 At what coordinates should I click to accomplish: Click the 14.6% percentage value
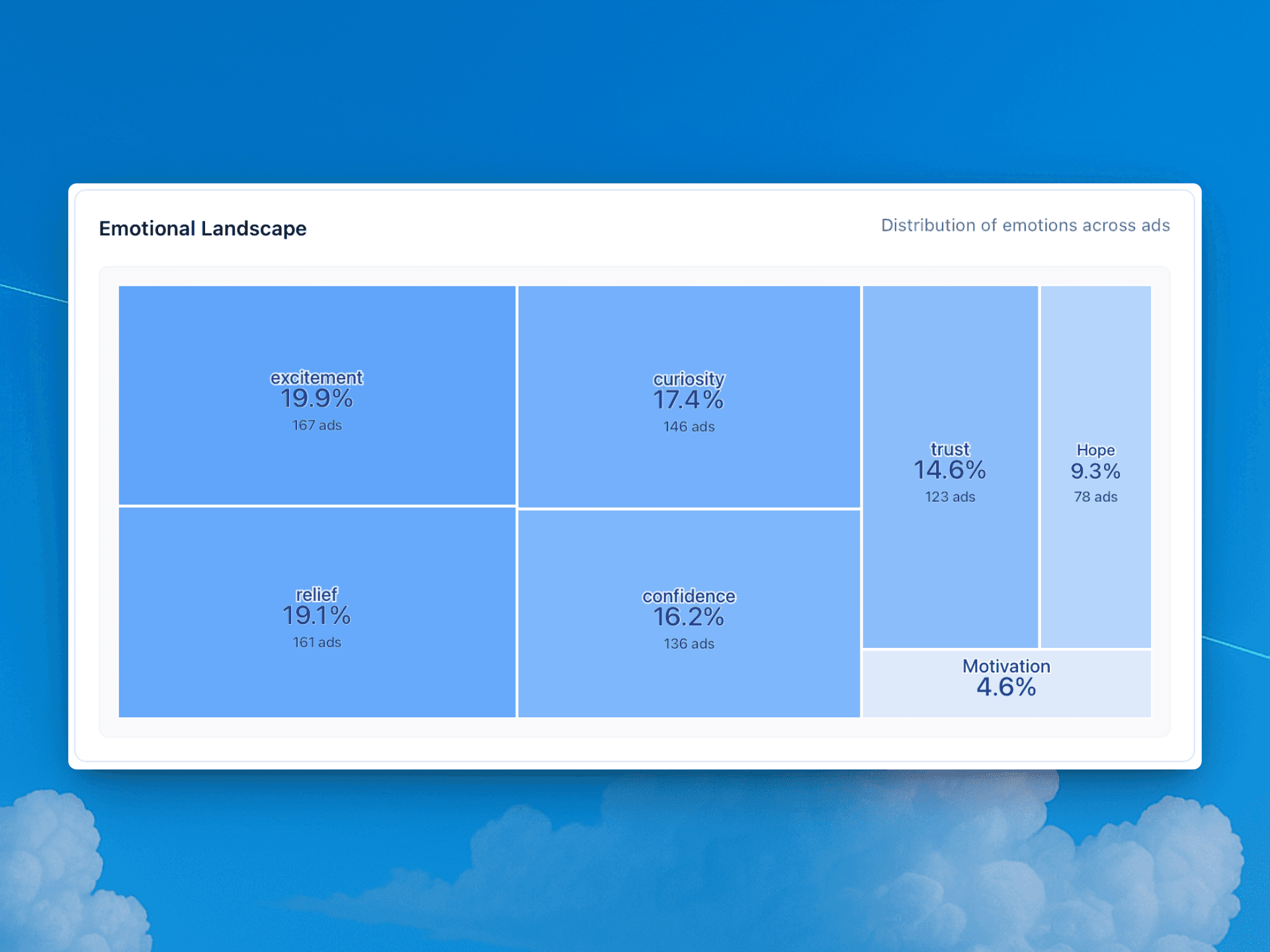click(950, 470)
